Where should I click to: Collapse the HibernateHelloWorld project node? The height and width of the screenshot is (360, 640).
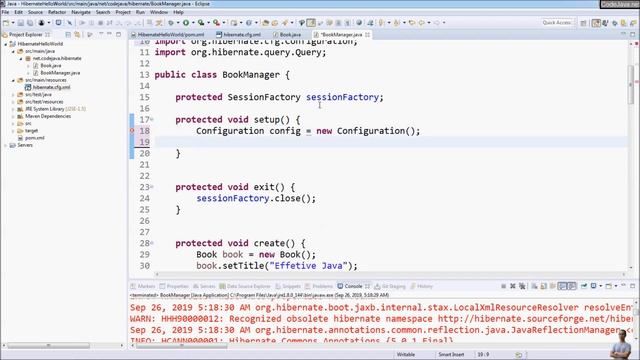[x=6, y=44]
